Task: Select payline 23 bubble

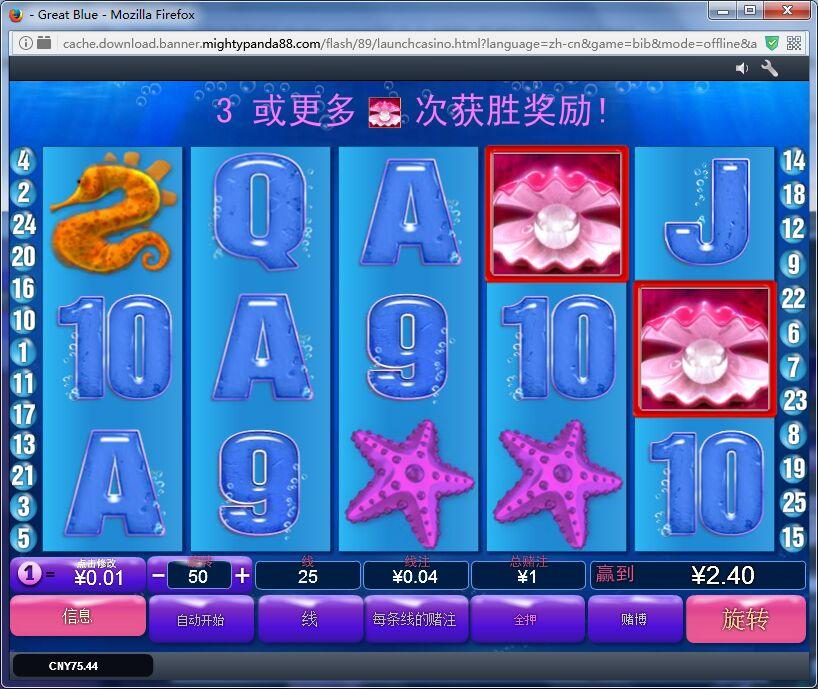Action: coord(793,401)
